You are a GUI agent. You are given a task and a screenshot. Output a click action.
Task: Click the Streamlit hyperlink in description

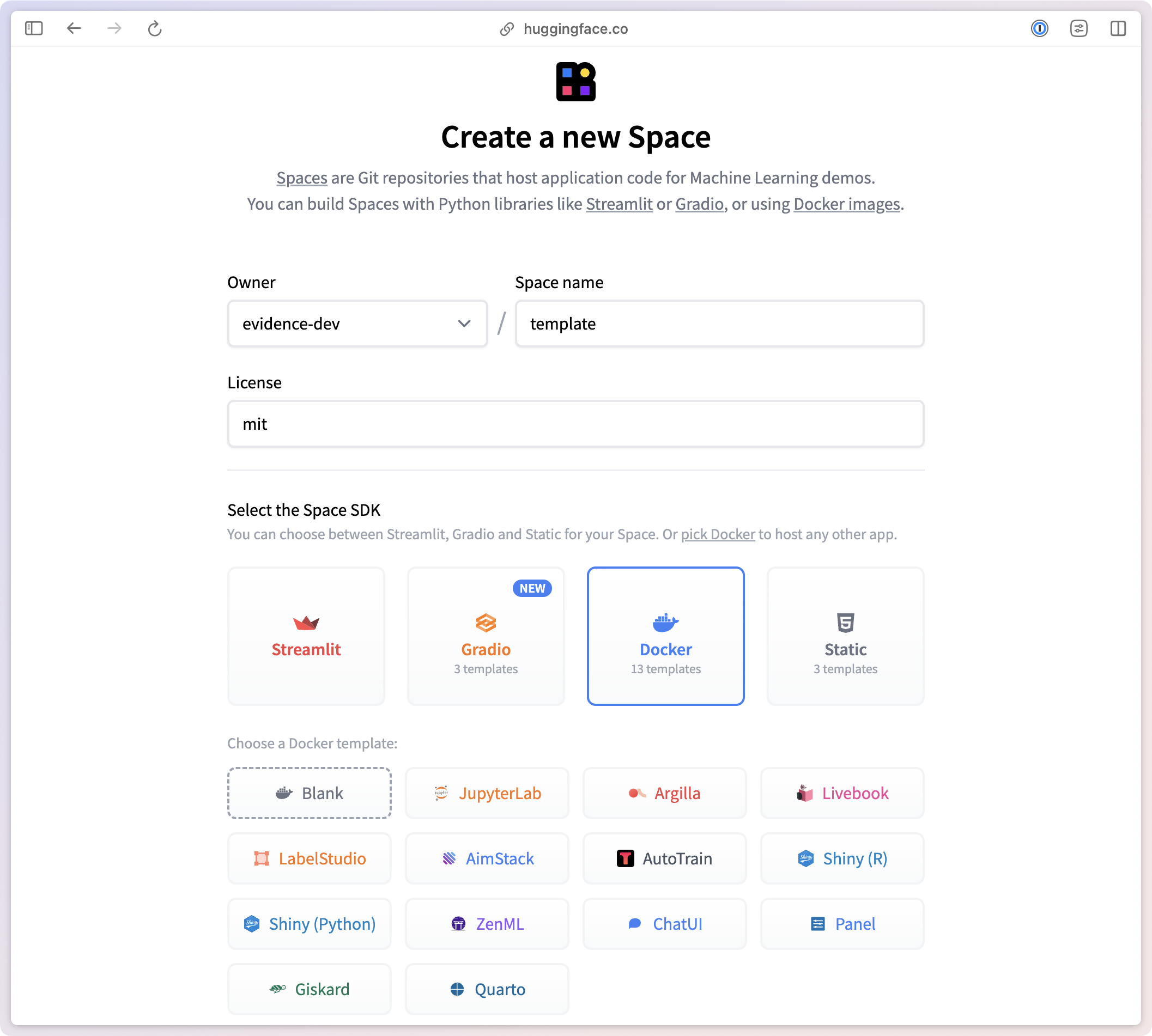(x=618, y=204)
